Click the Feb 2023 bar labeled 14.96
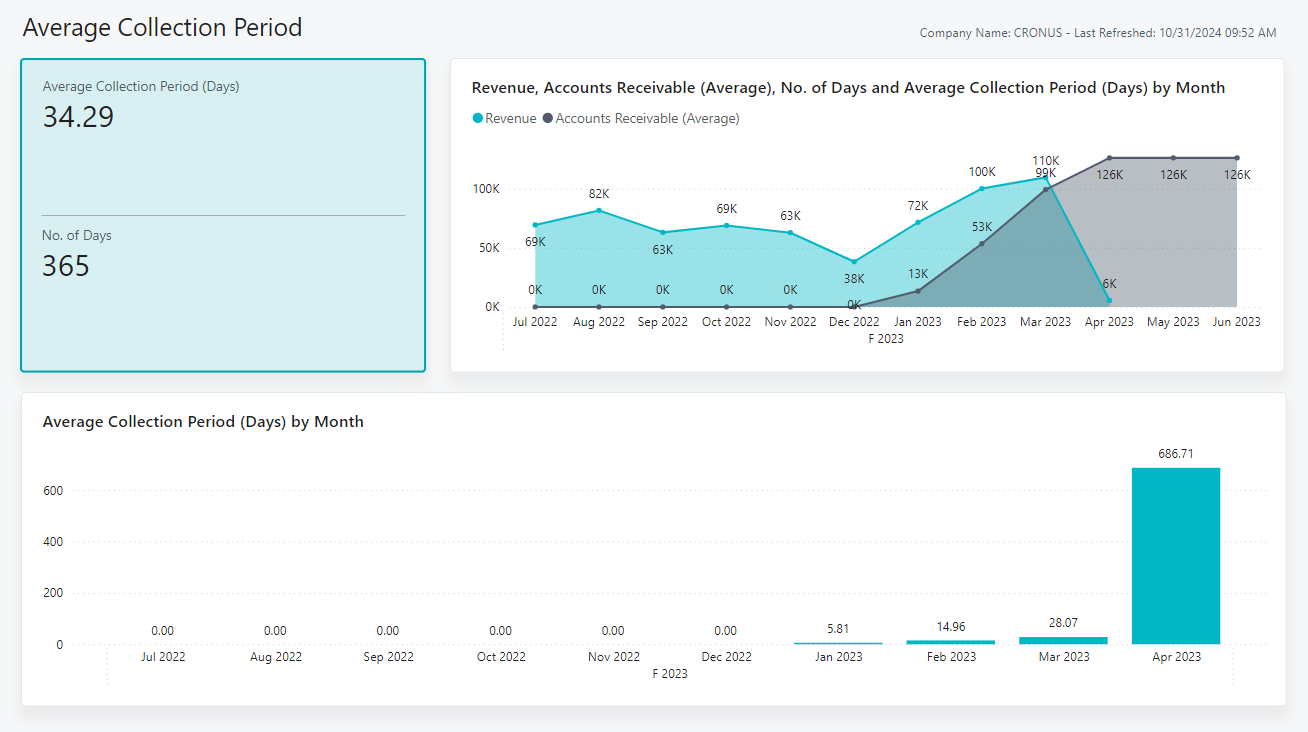This screenshot has height=732, width=1308. (951, 641)
